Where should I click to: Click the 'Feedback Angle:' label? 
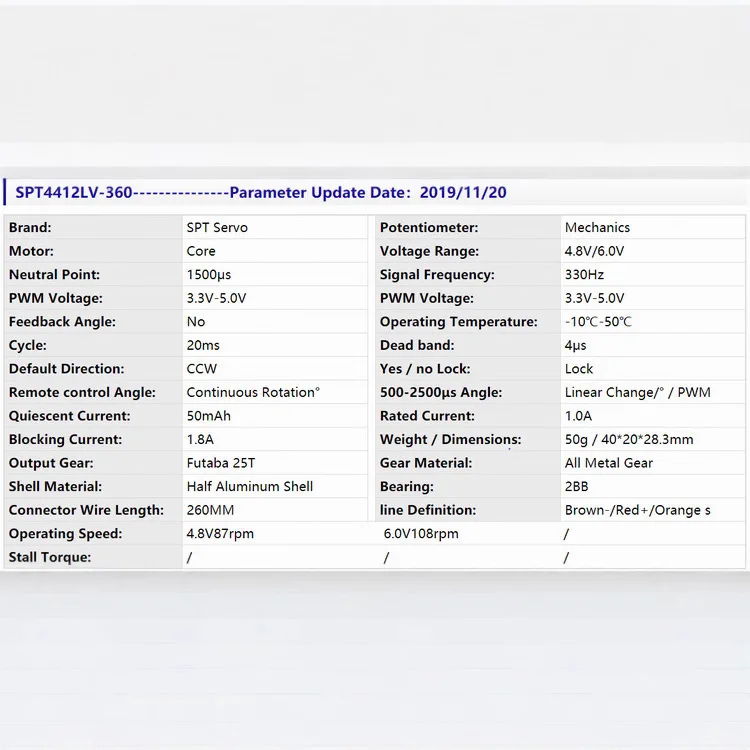[62, 321]
